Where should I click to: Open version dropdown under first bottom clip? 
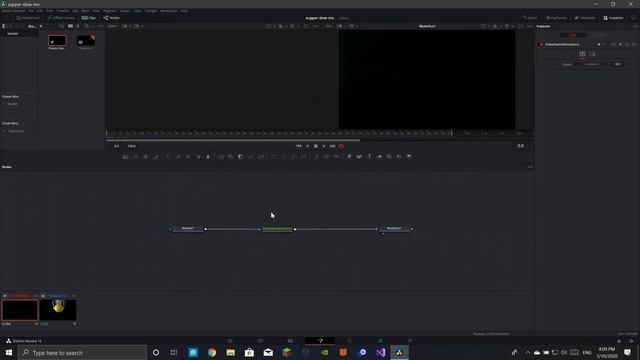pos(36,324)
